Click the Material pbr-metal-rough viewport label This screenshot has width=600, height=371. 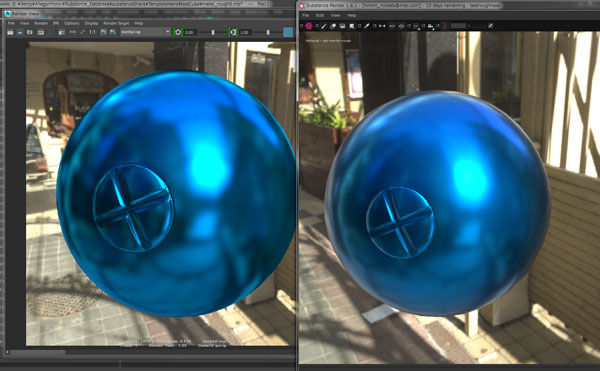[328, 41]
